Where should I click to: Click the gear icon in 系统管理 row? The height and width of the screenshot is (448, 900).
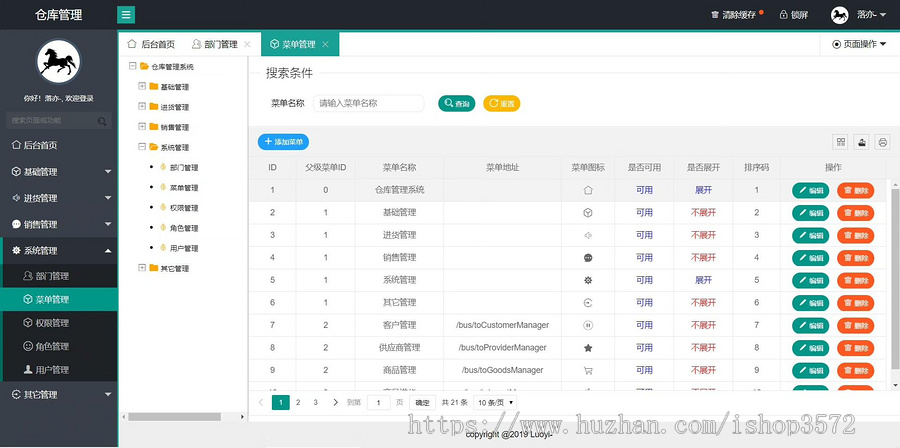[x=588, y=281]
